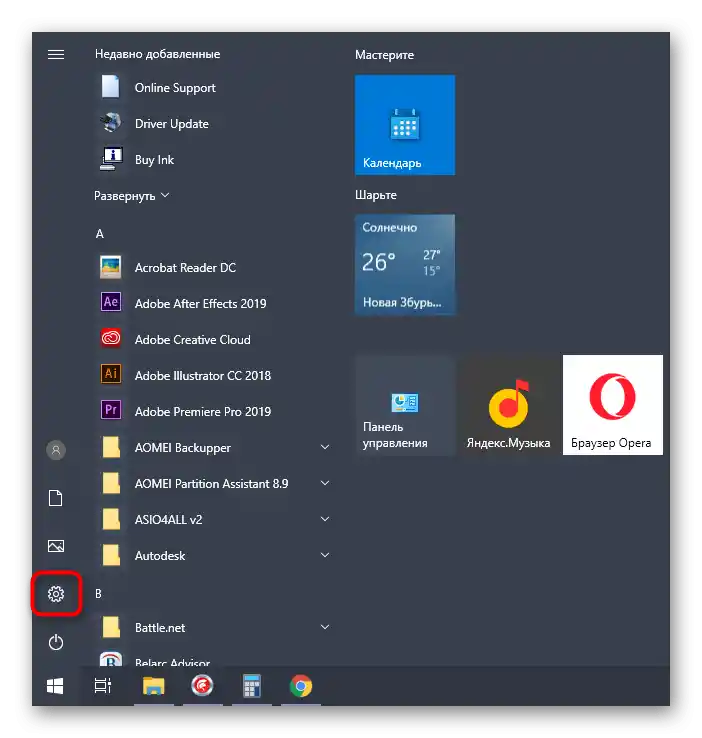Viewport: 702px width, 738px height.
Task: Click the Acrobat Reader DC icon
Action: (111, 267)
